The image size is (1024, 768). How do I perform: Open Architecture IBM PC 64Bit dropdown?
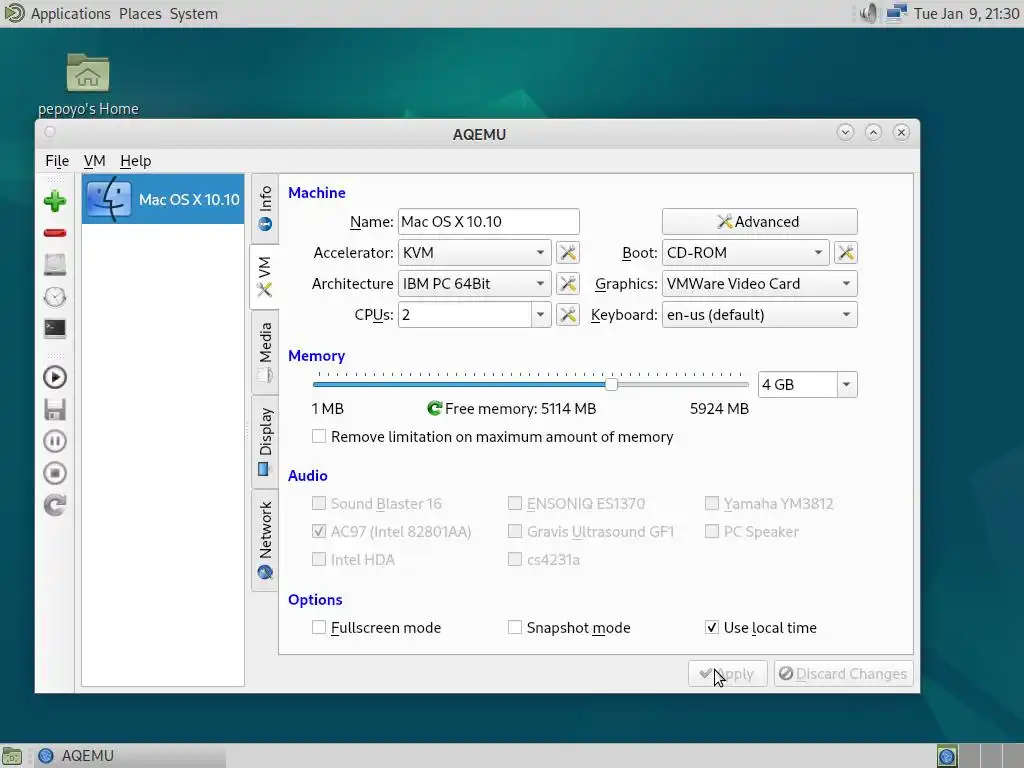pyautogui.click(x=475, y=283)
